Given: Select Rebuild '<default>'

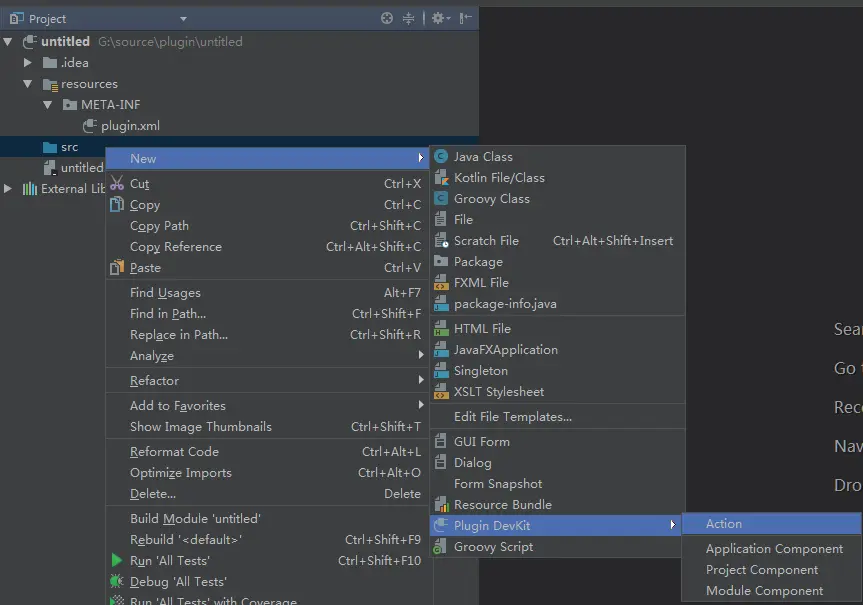Looking at the screenshot, I should 267,539.
